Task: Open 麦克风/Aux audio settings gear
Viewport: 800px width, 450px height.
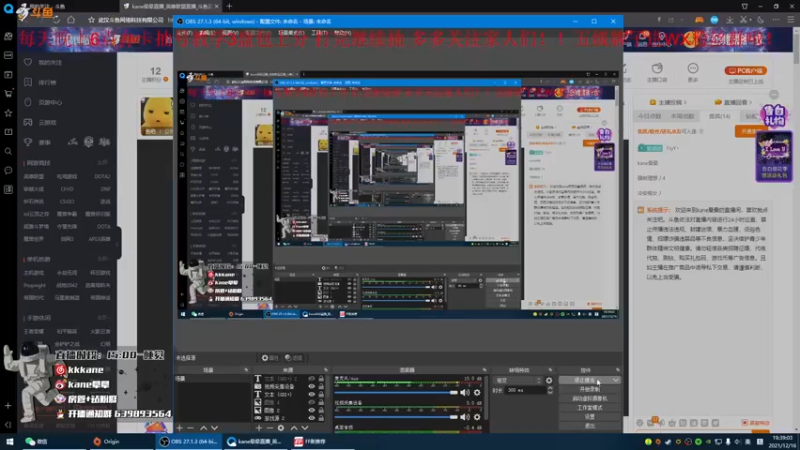Action: [x=477, y=392]
